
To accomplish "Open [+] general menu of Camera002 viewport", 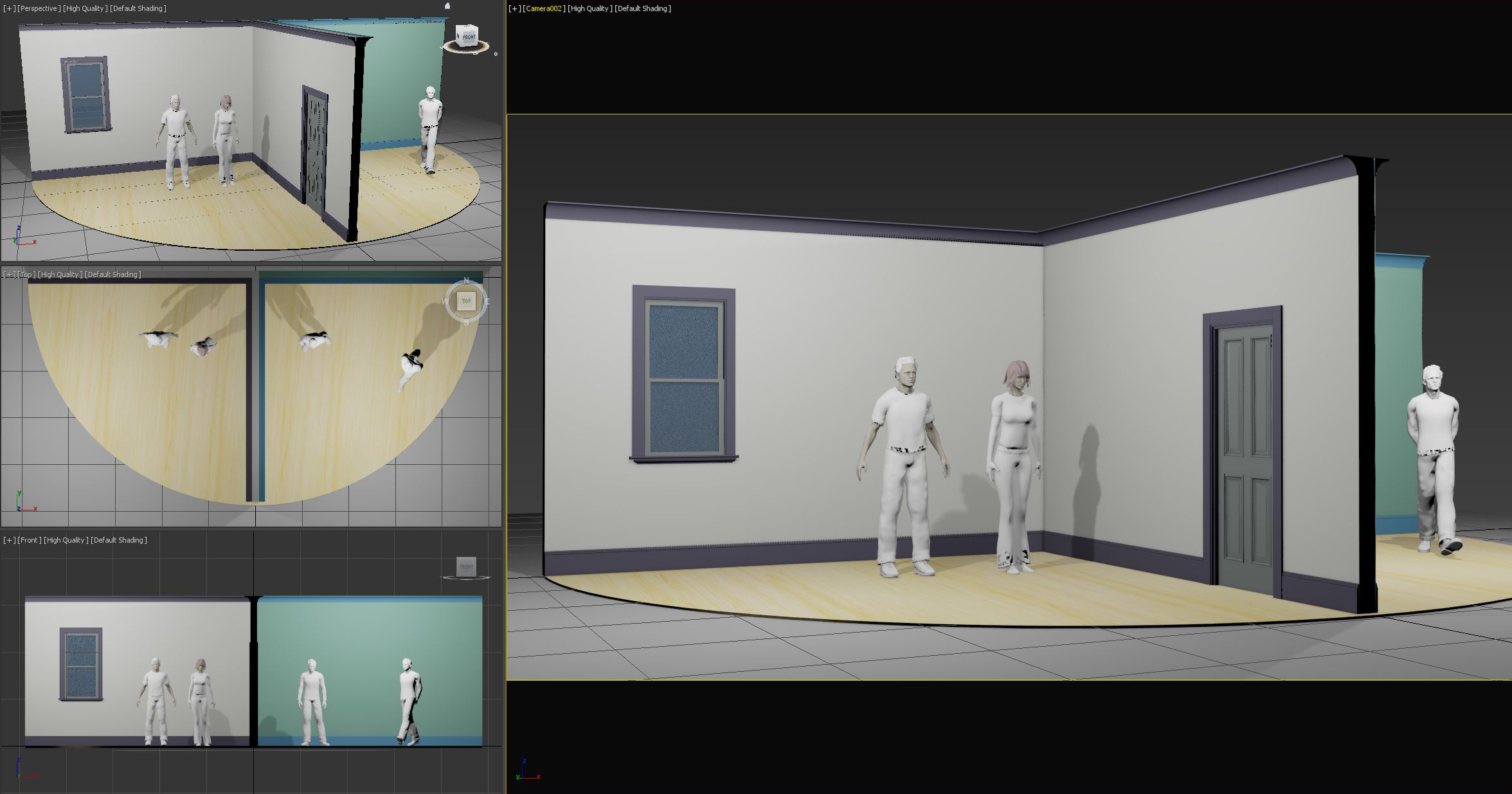I will coord(514,8).
